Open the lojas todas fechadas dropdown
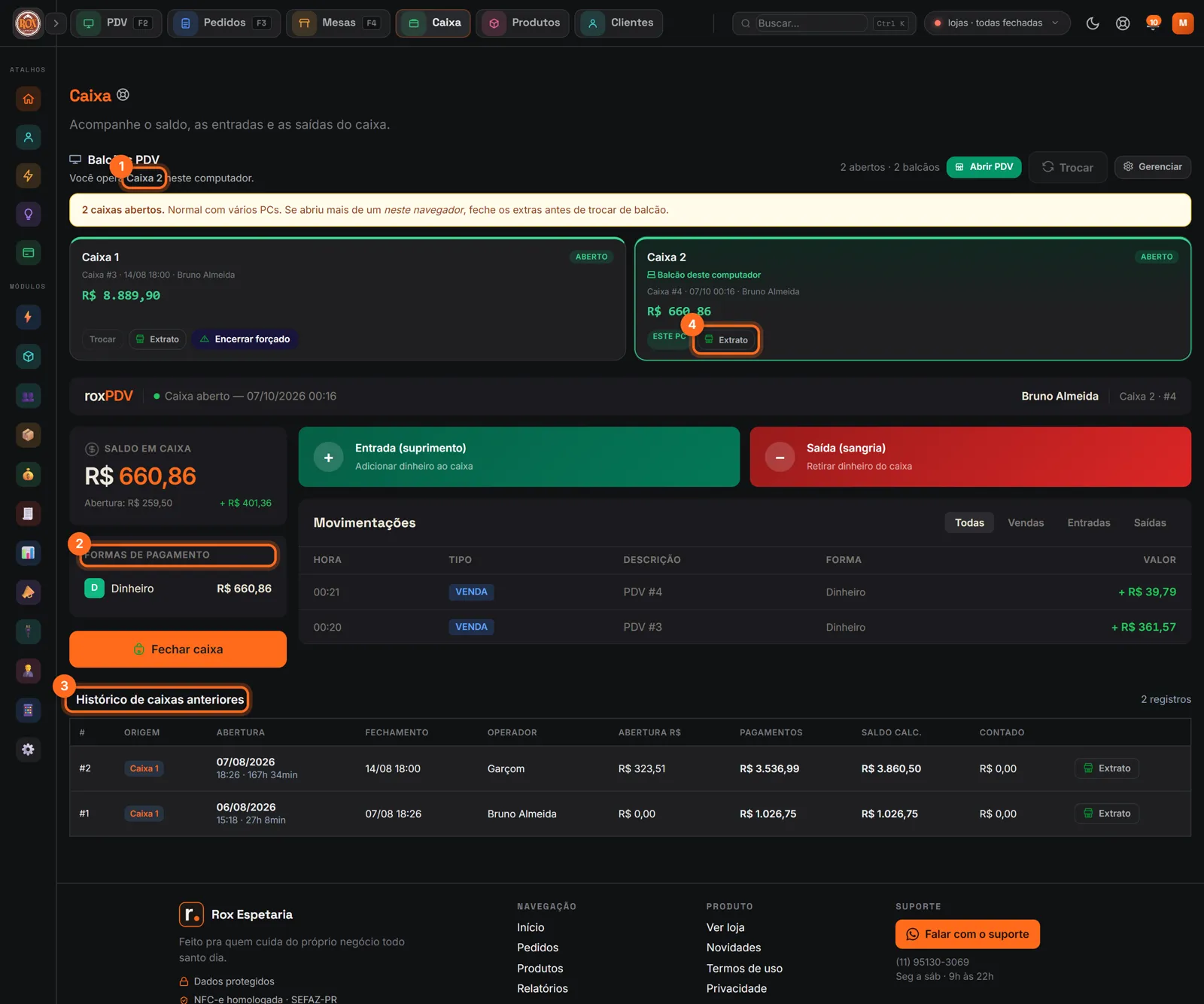This screenshot has width=1204, height=1004. tap(996, 23)
